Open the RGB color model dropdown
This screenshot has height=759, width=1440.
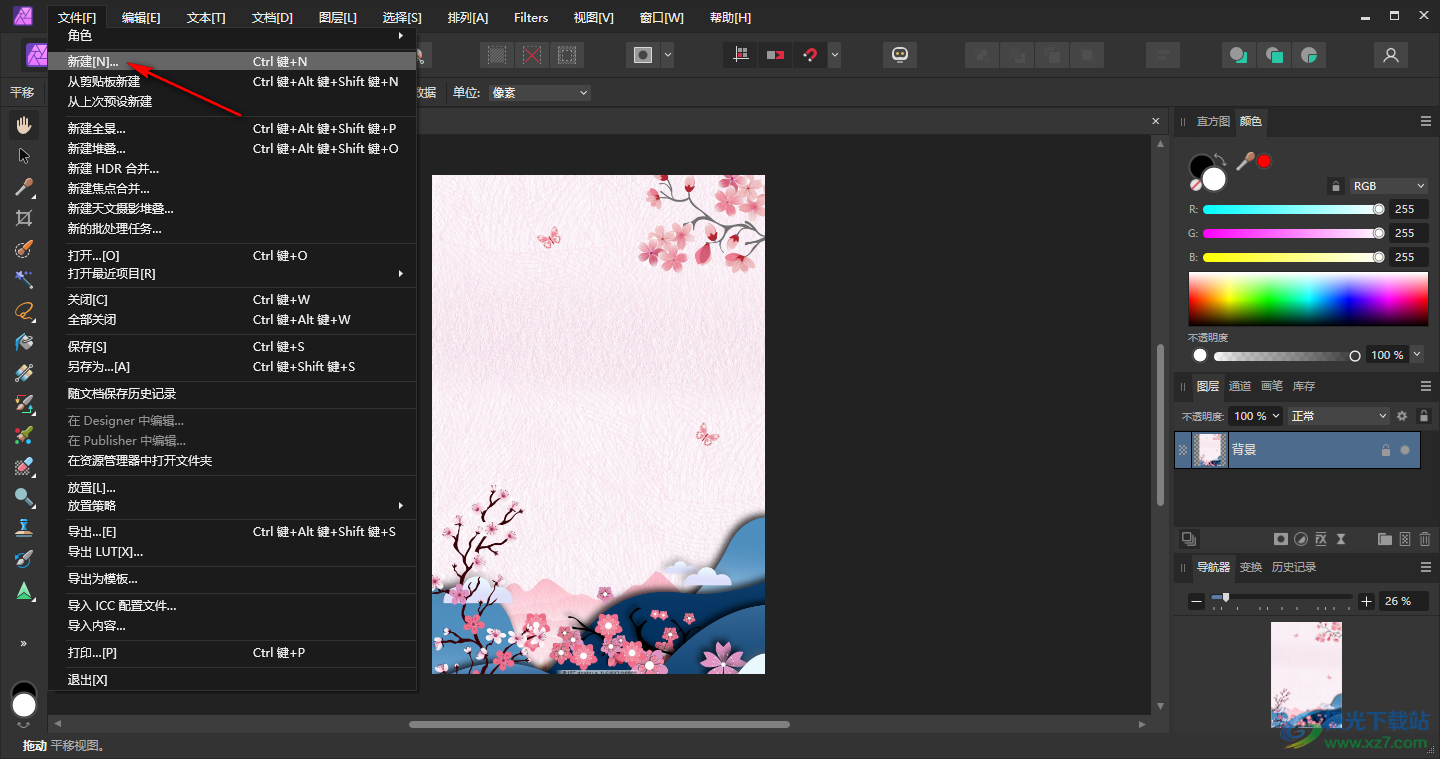pyautogui.click(x=1388, y=186)
